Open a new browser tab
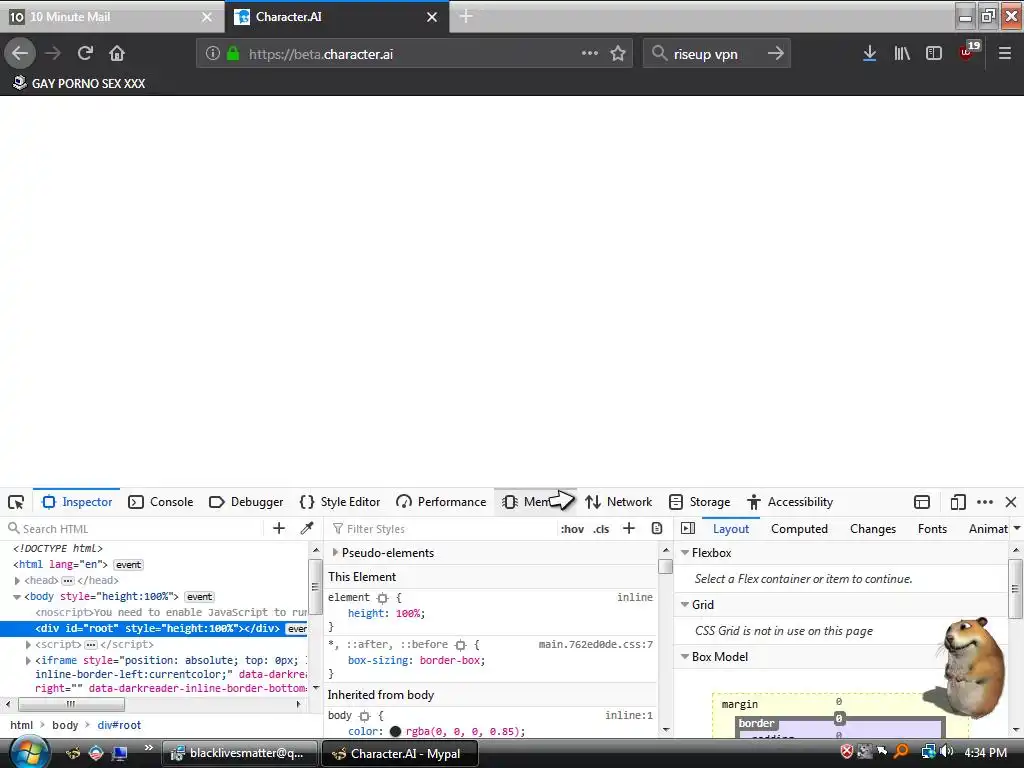Screen dimensions: 1024x768 click(466, 16)
